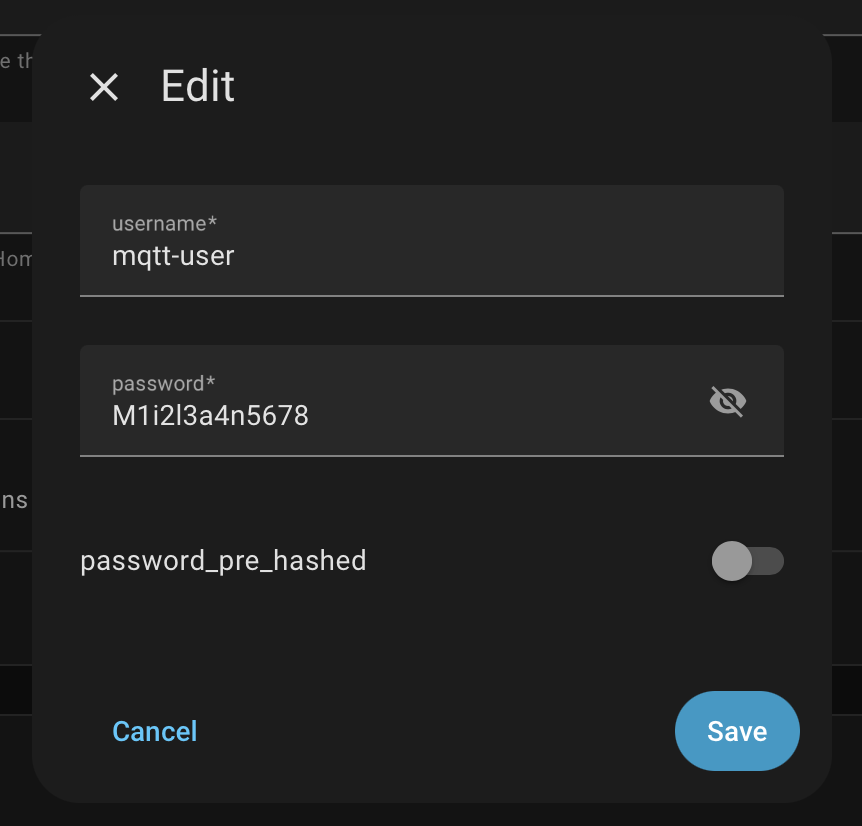
Task: Click the Edit dialog title
Action: point(198,87)
